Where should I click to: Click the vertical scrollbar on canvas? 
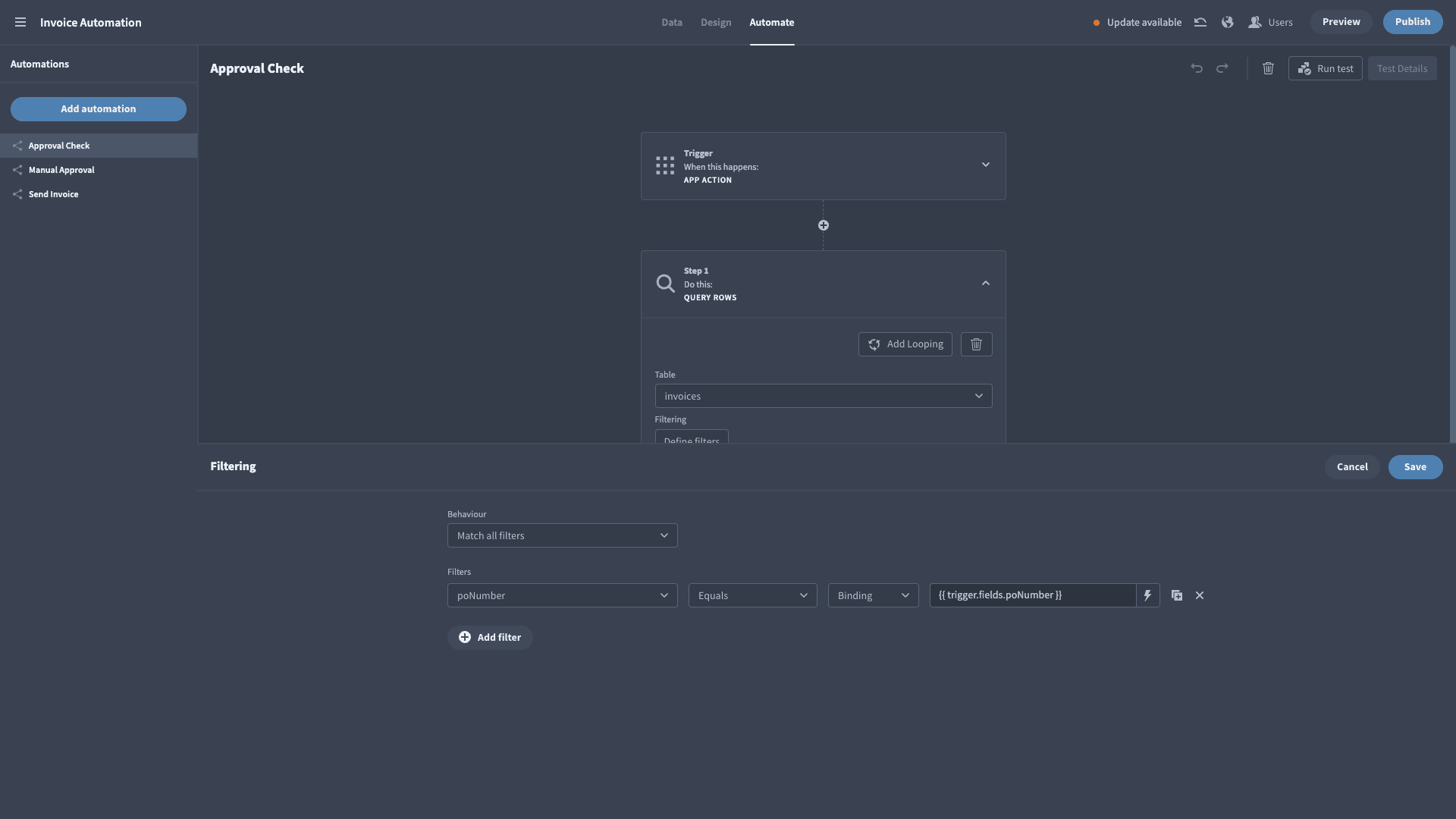pos(1452,244)
